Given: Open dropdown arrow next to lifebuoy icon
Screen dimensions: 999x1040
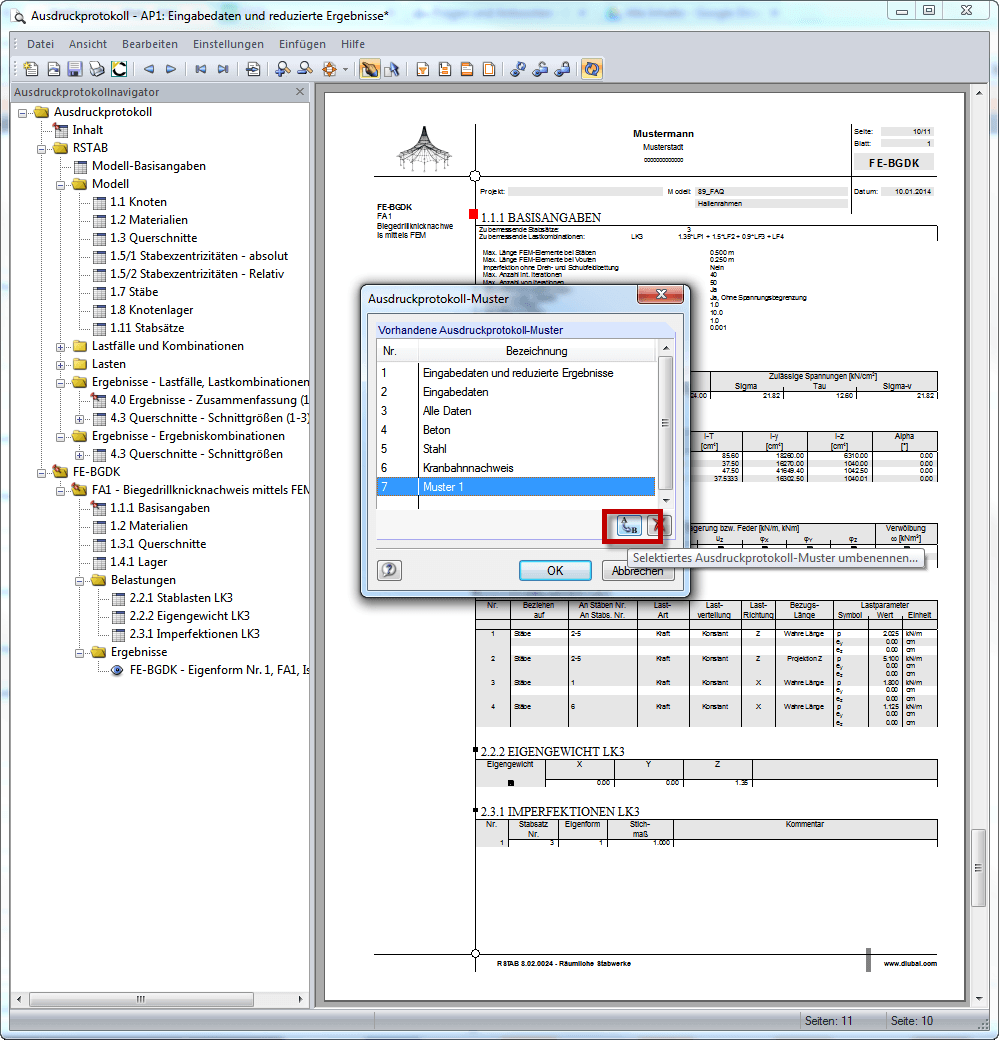Looking at the screenshot, I should coord(346,70).
